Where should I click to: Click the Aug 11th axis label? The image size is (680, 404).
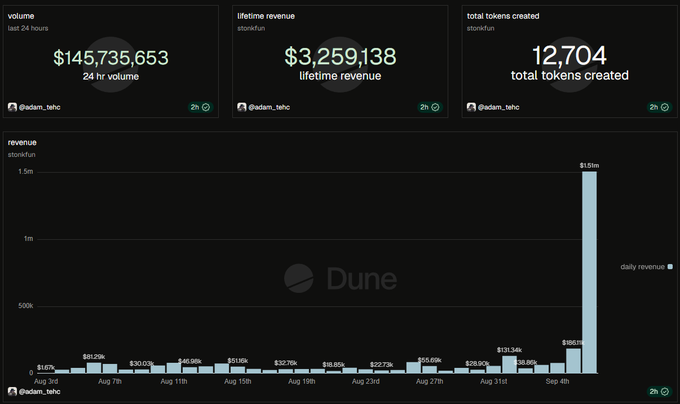(x=174, y=381)
